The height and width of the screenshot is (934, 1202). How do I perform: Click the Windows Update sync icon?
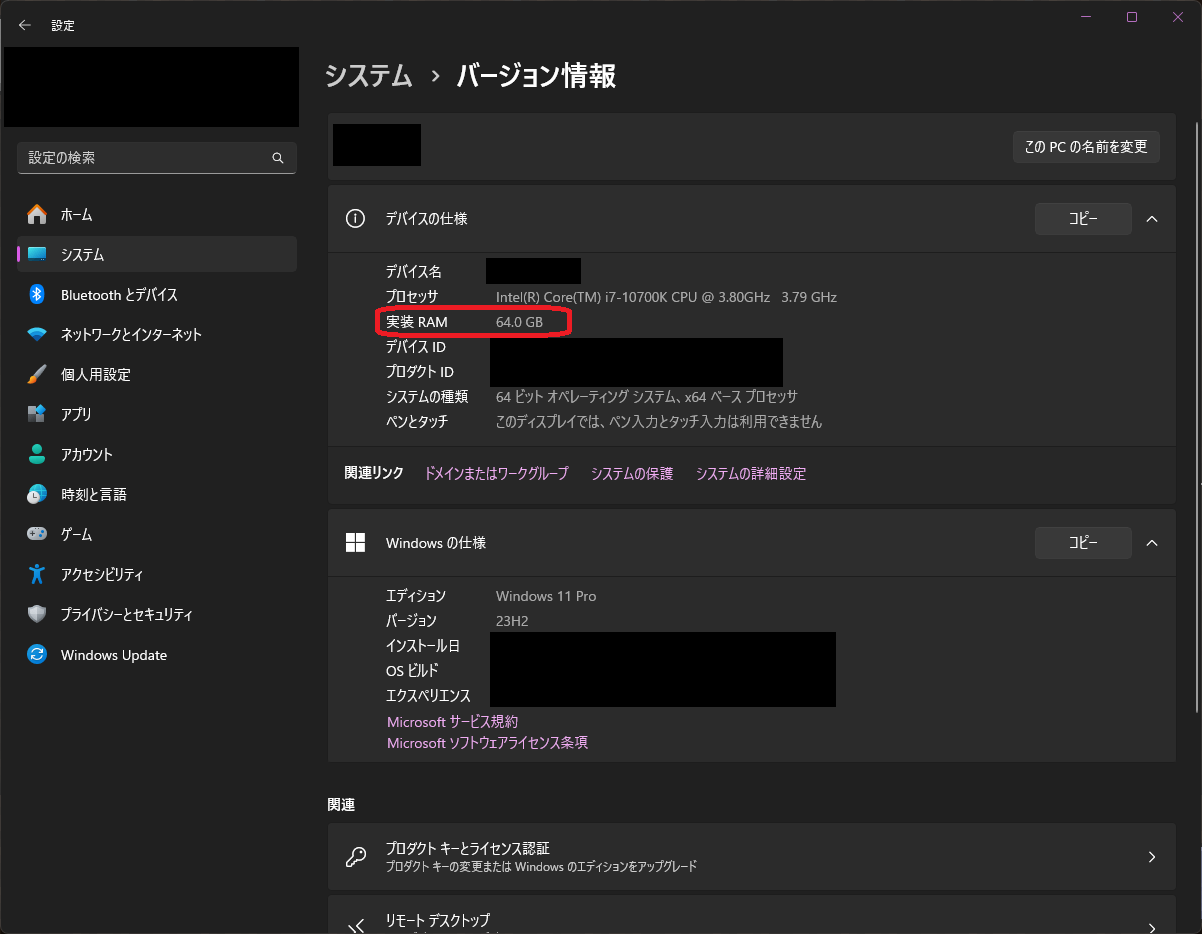tap(37, 655)
